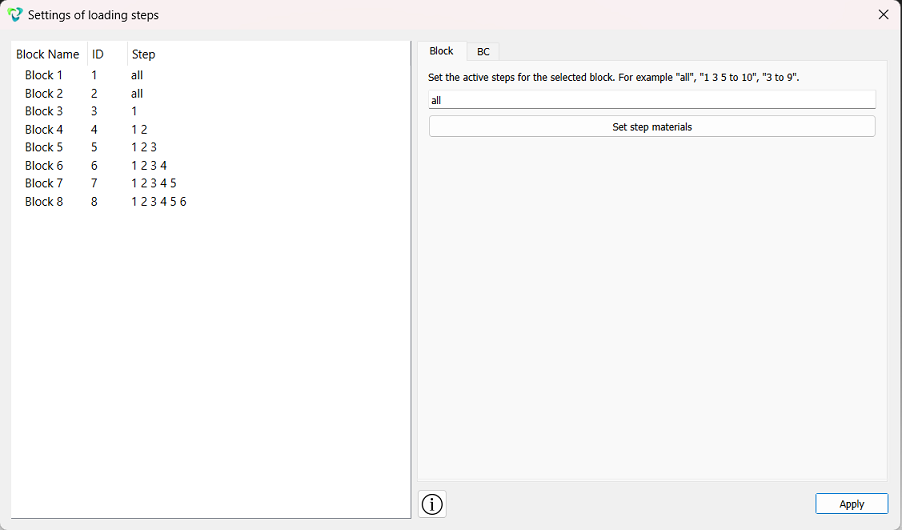Pick Block 5 from the list
Image resolution: width=902 pixels, height=530 pixels.
(211, 147)
